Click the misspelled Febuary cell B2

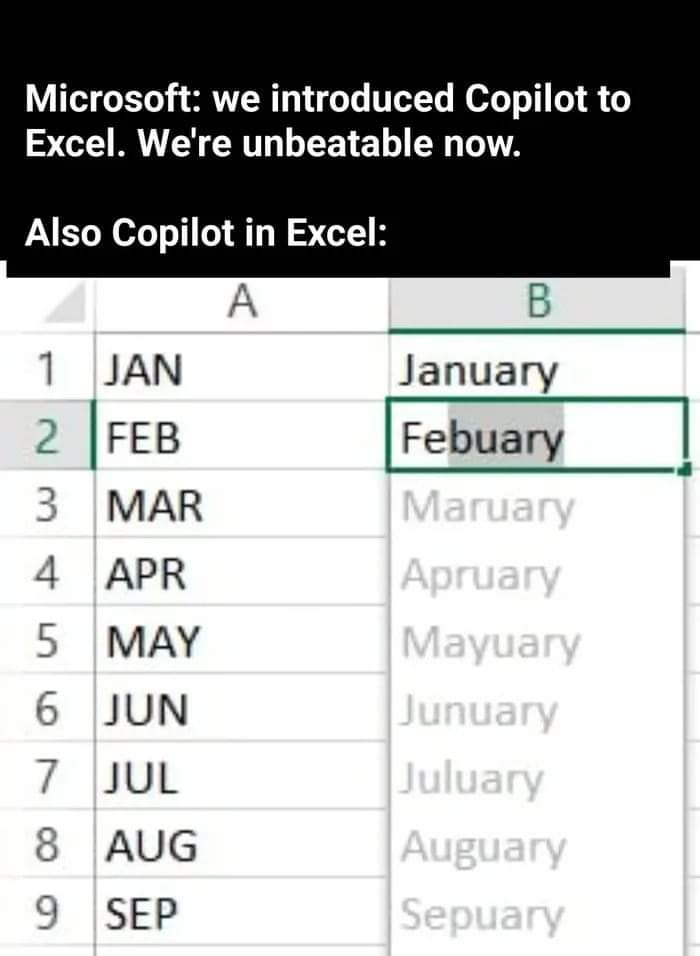tap(500, 435)
